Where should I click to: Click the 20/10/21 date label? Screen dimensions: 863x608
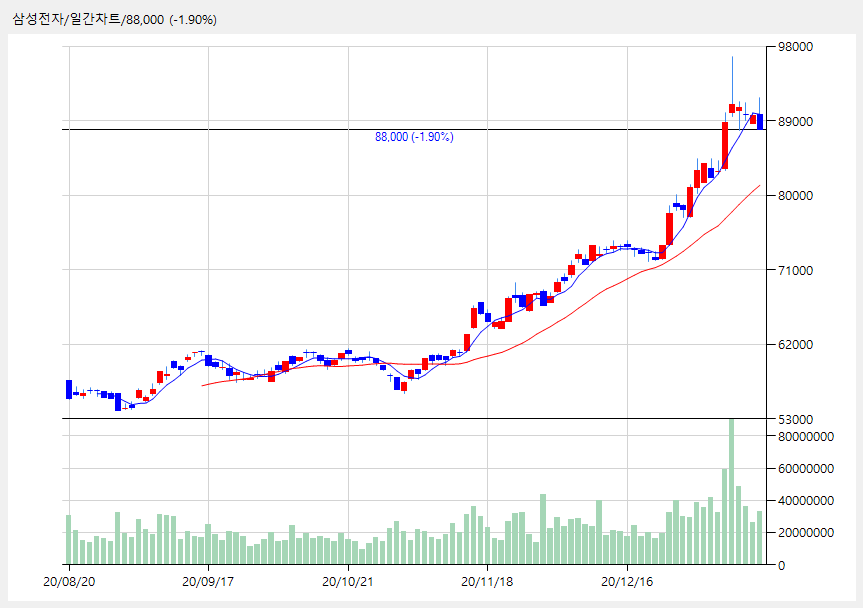348,582
